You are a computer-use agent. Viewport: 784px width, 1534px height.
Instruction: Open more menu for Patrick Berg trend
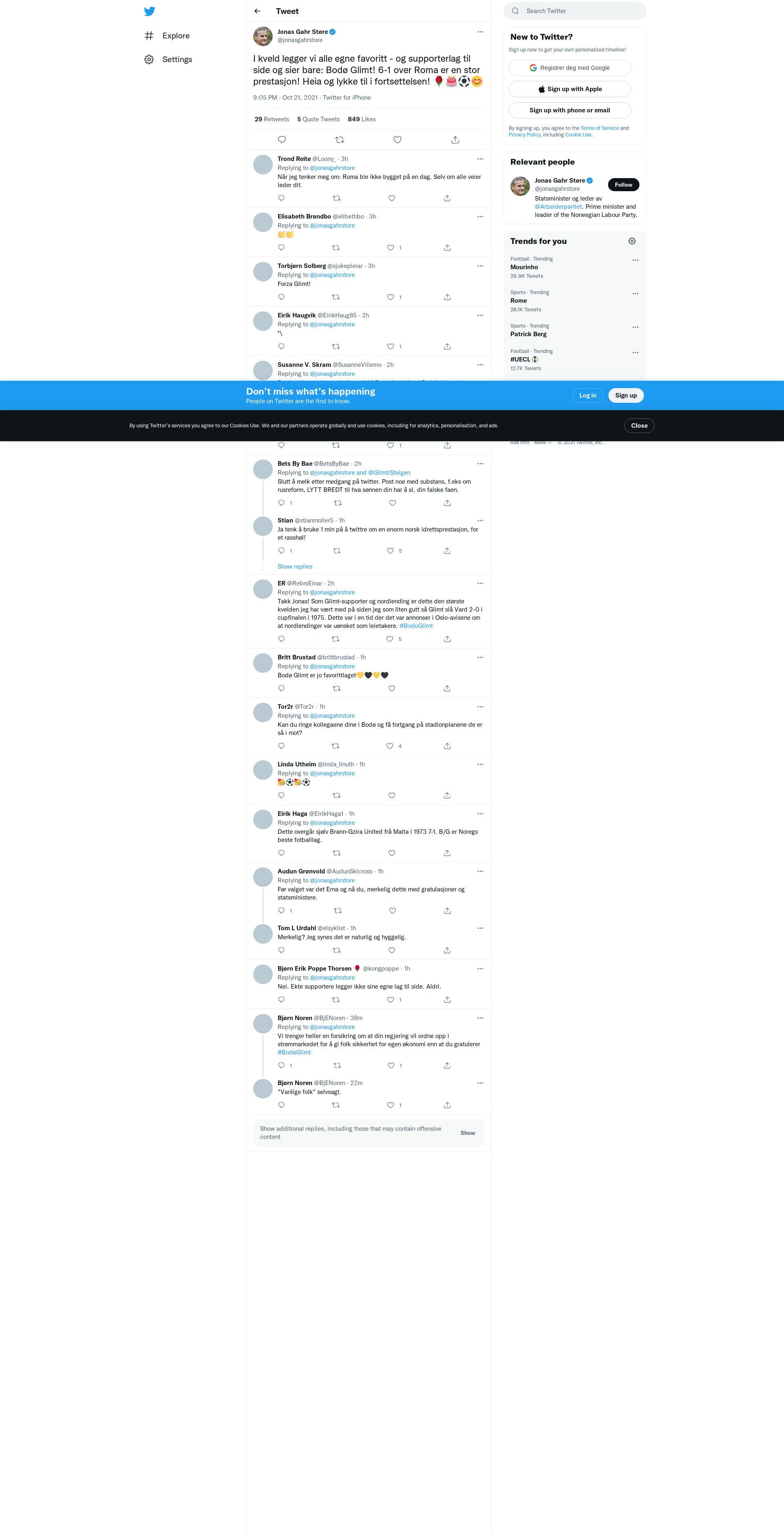click(x=635, y=328)
